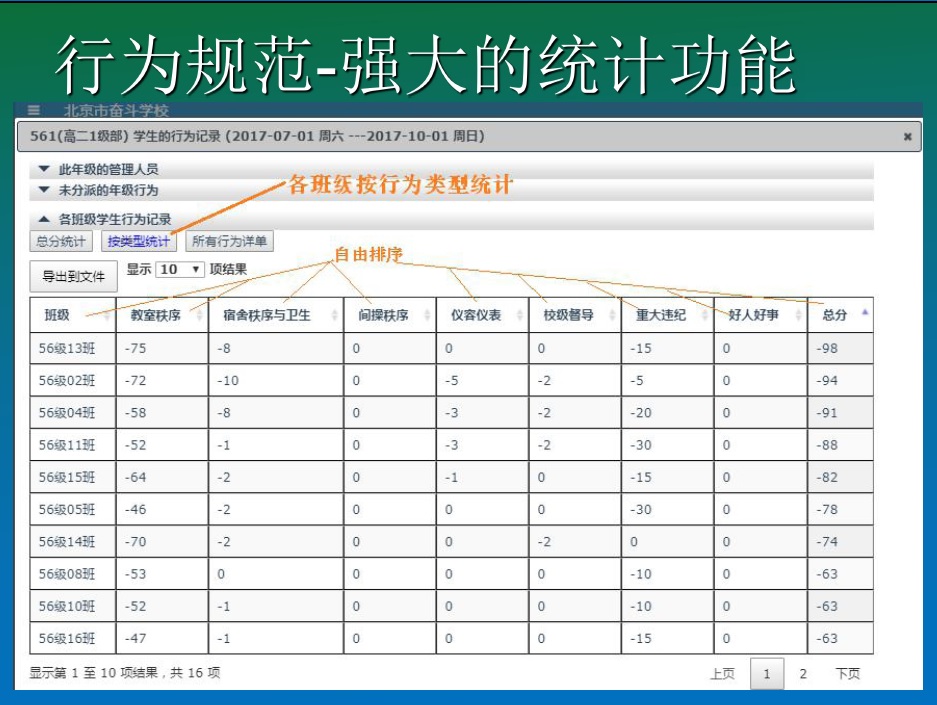
Task: Switch to 所有行为详单 tab
Action: [x=229, y=241]
